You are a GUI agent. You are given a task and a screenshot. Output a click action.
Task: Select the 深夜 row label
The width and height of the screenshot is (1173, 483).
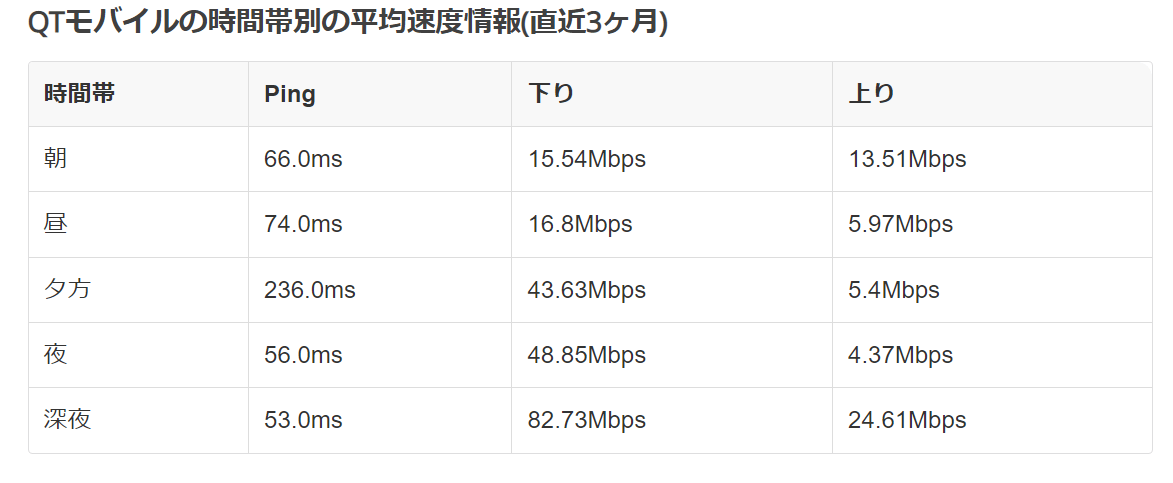(68, 420)
